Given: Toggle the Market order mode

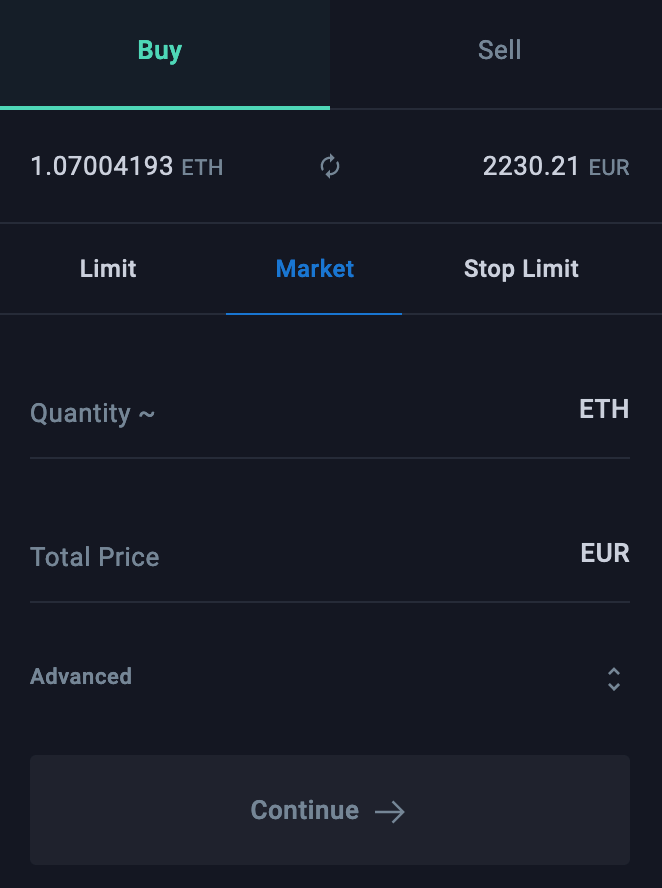Looking at the screenshot, I should click(314, 268).
